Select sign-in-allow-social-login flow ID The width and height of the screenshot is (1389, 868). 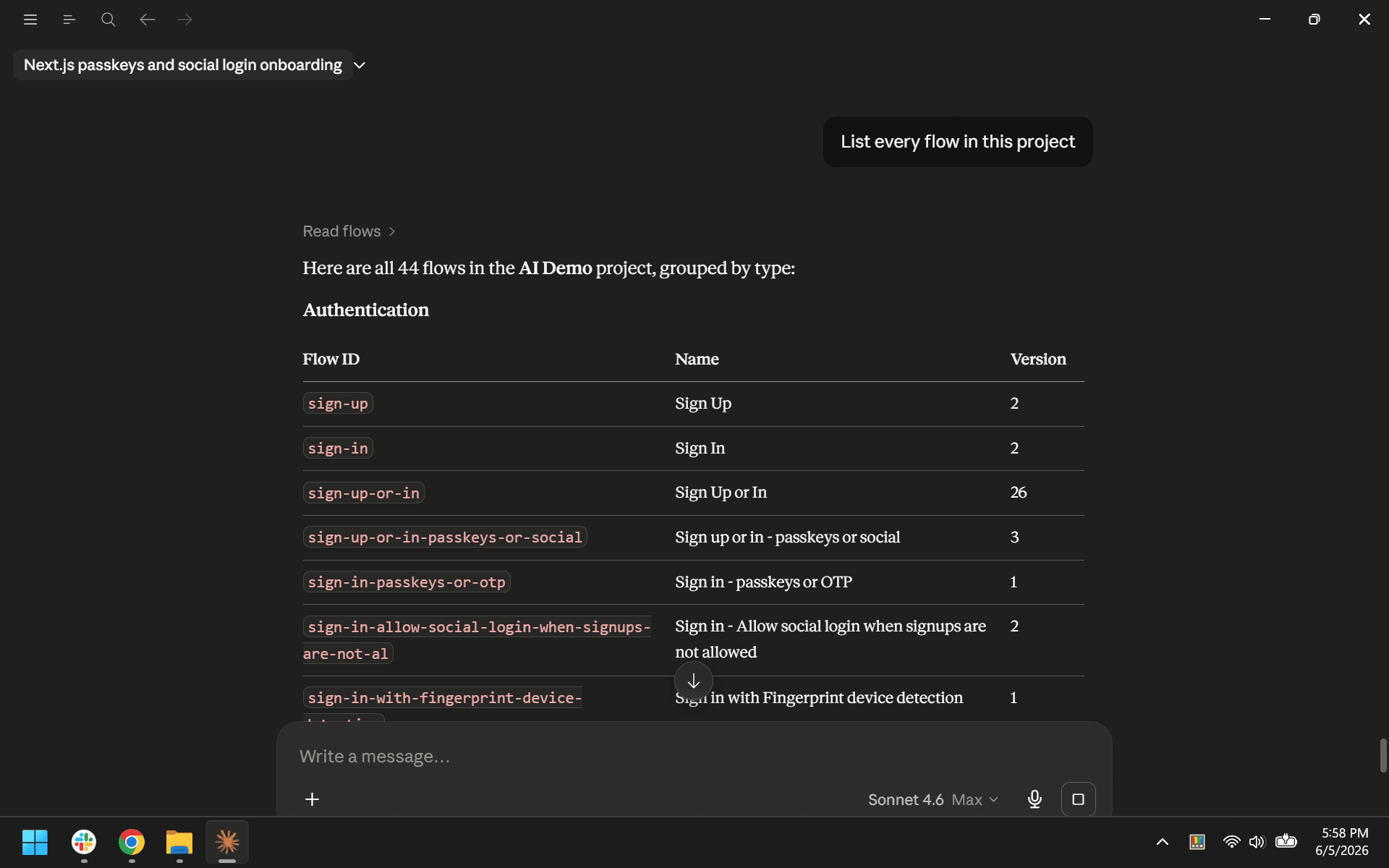[477, 640]
